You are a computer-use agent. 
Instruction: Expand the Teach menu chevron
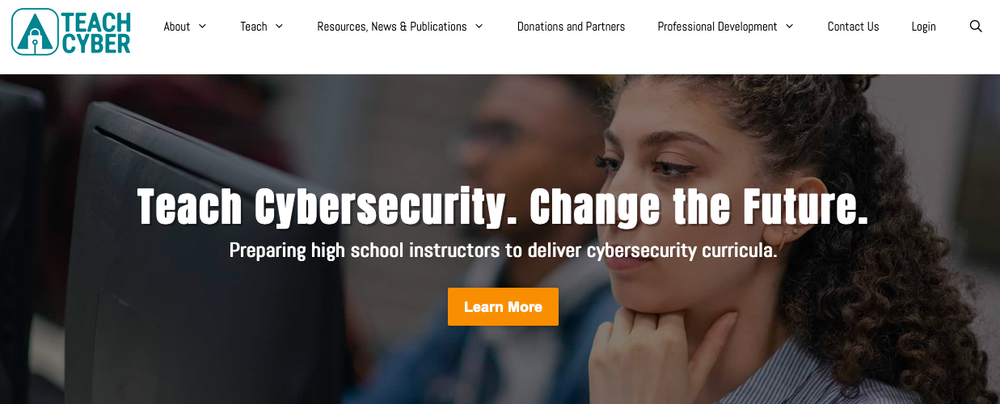pyautogui.click(x=279, y=26)
